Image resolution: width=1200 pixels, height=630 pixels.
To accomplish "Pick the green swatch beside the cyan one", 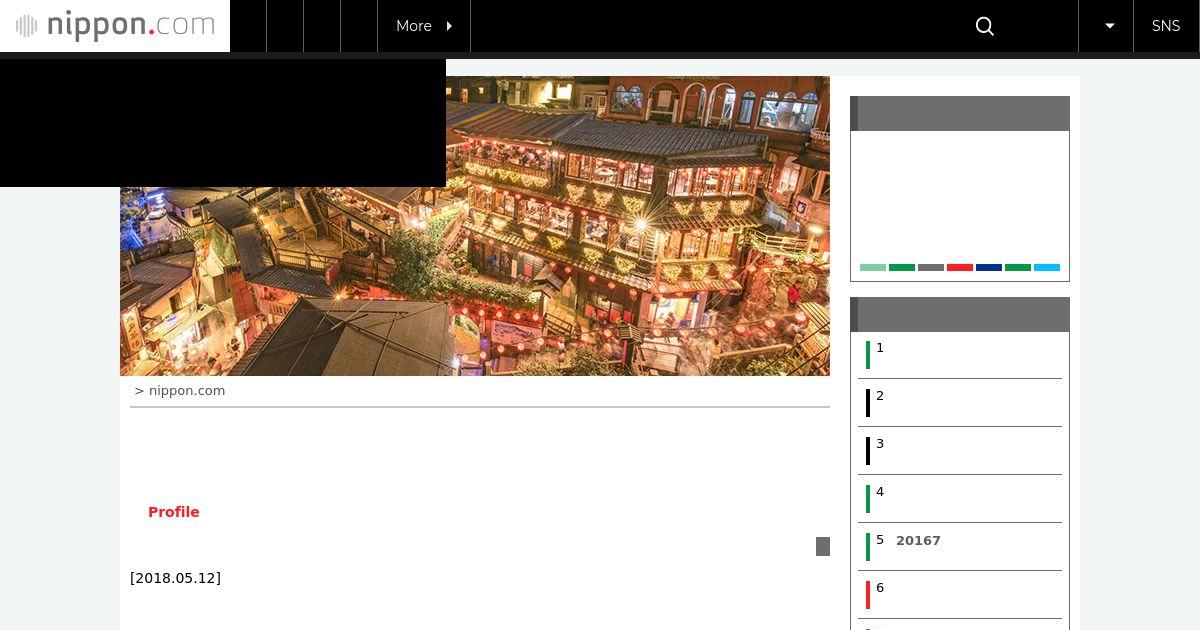I will [x=1018, y=268].
